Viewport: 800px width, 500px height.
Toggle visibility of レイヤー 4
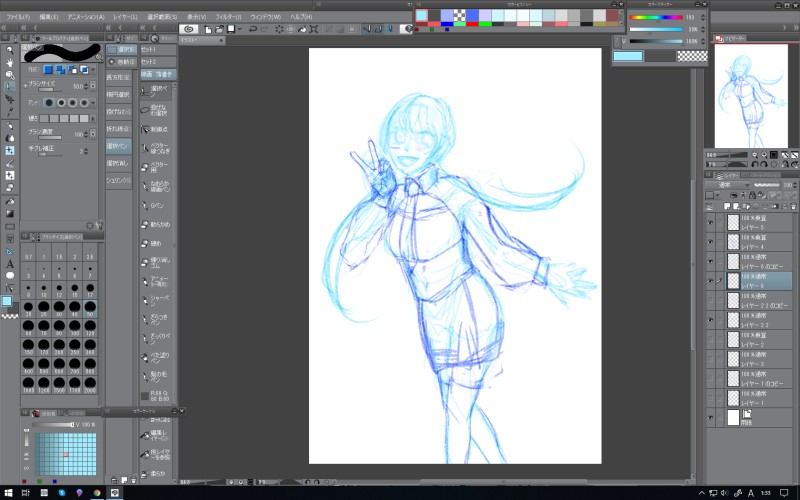(710, 241)
